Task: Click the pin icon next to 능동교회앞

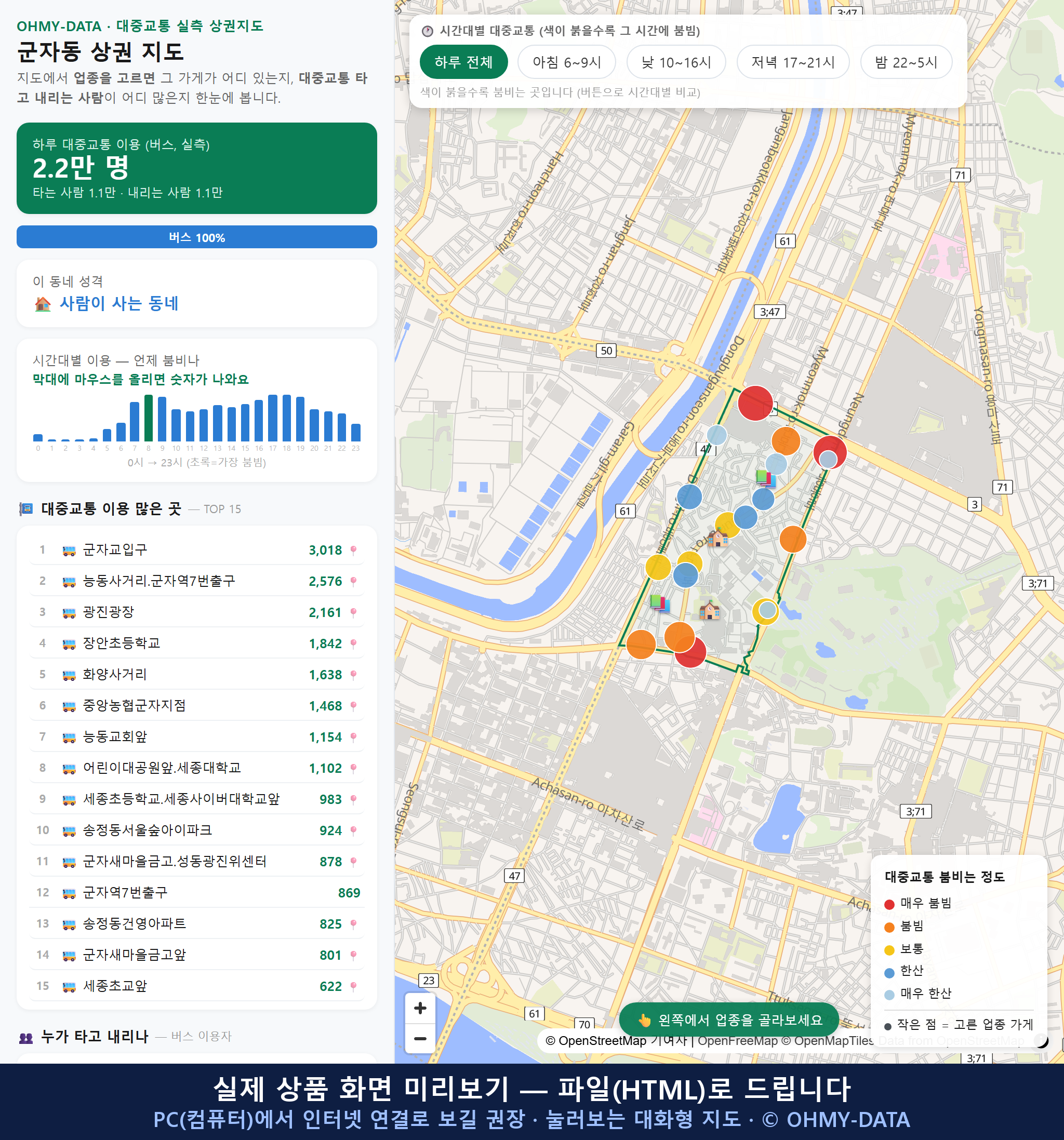Action: click(x=353, y=737)
